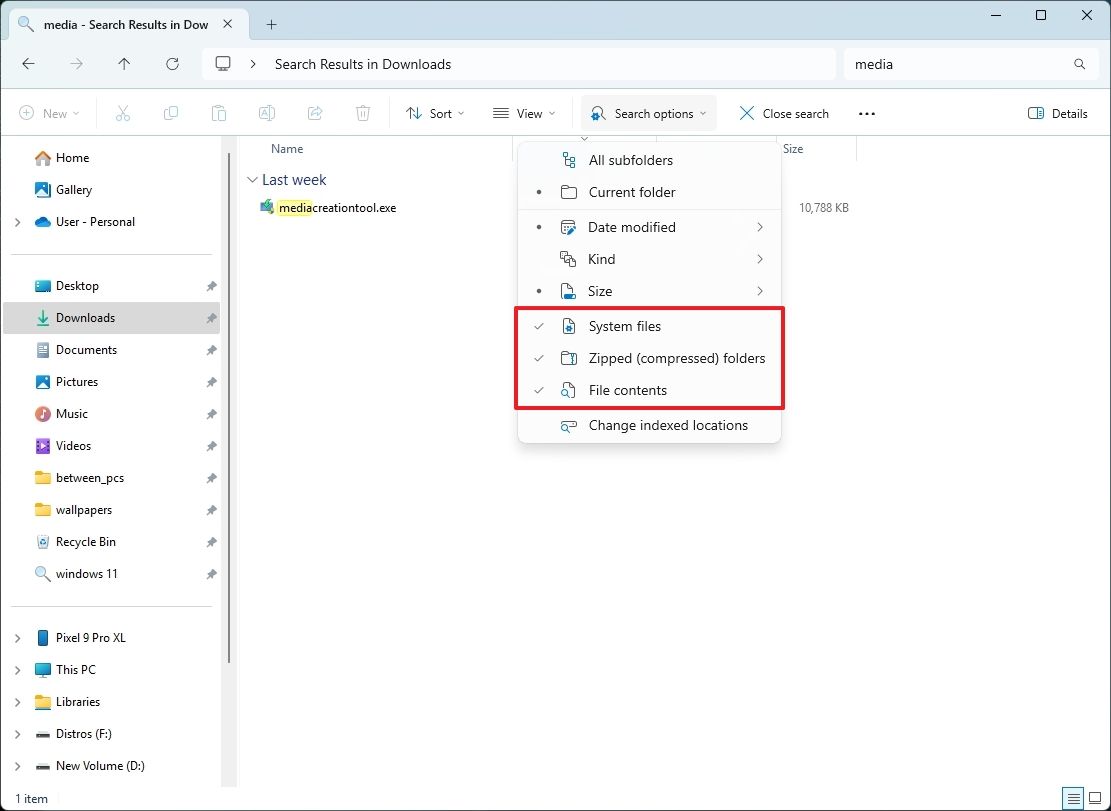Screen dimensions: 1111x811
Task: Click the Paste icon in the toolbar
Action: [219, 113]
